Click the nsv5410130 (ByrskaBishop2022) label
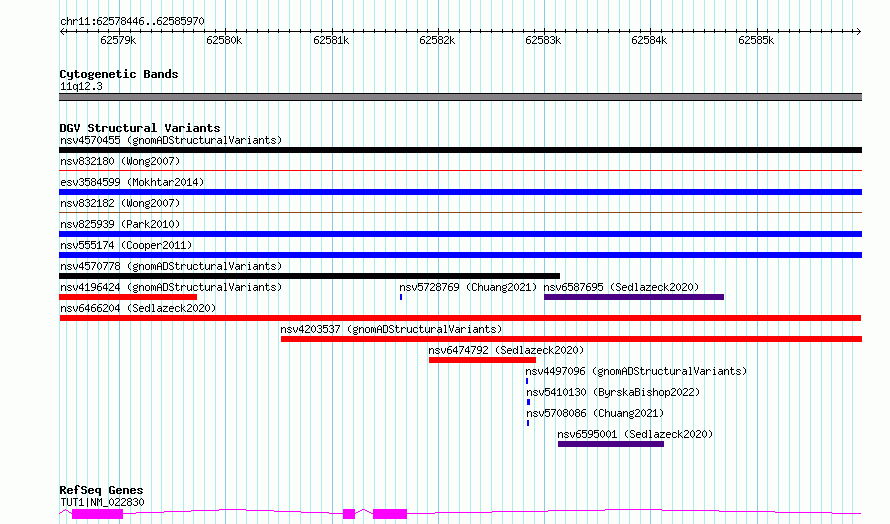Screen dimensions: 890x524 [613, 392]
